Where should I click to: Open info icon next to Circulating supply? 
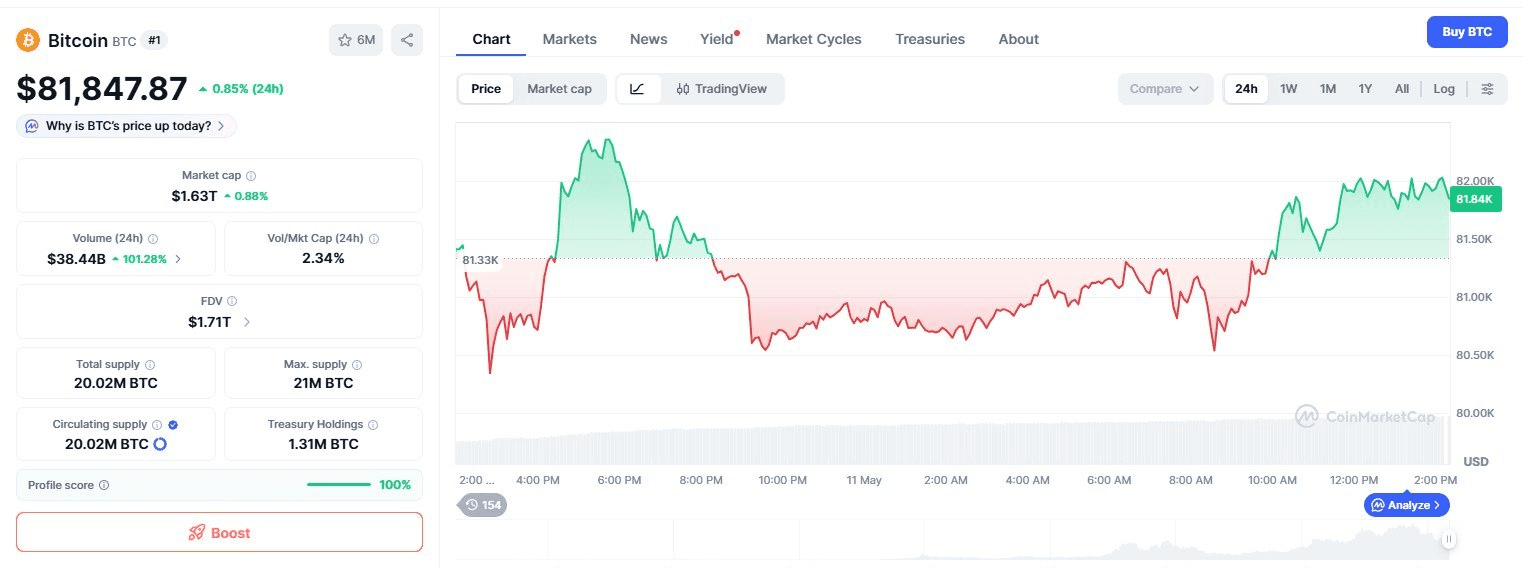157,425
